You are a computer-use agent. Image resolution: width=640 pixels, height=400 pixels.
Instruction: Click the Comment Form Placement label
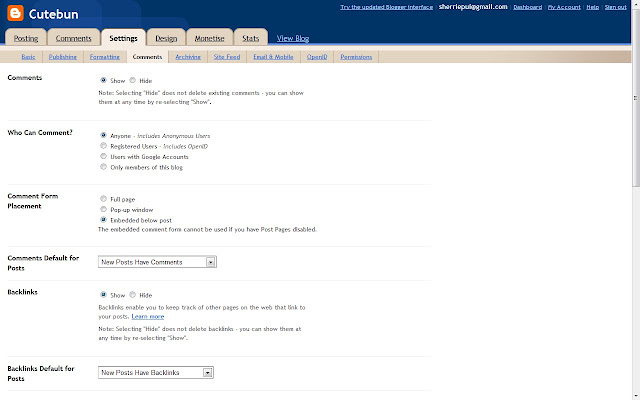coord(33,201)
